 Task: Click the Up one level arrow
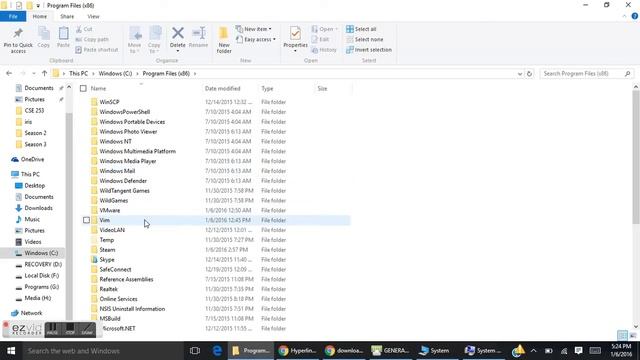coord(44,73)
